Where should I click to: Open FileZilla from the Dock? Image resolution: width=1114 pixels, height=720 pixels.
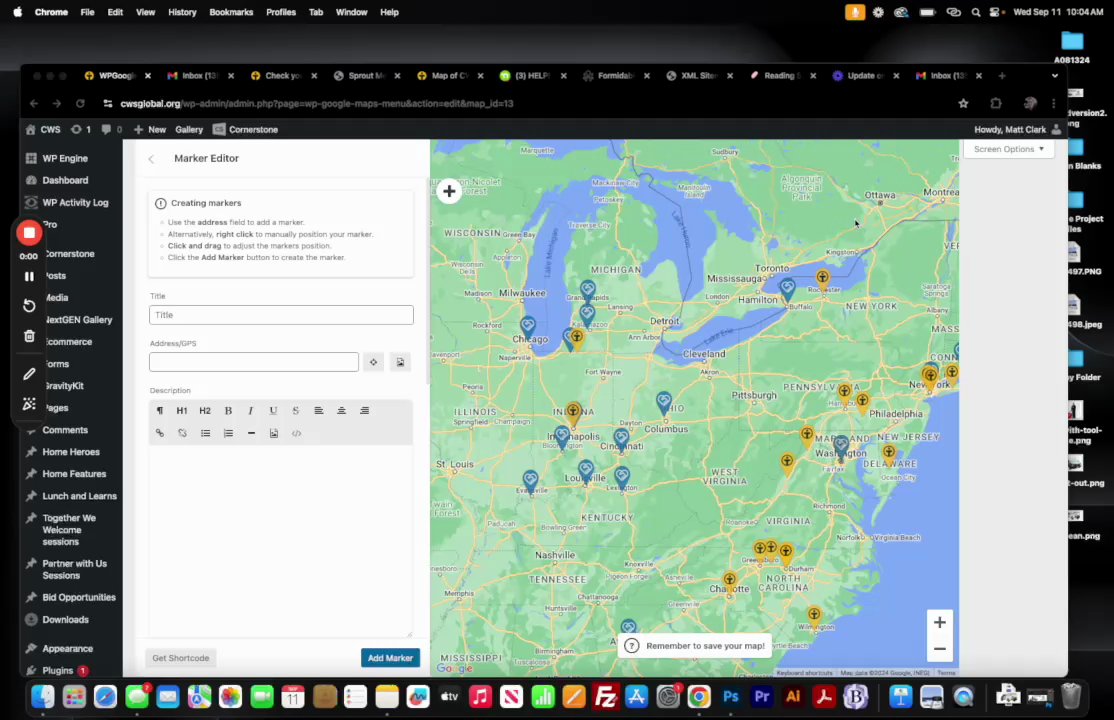[605, 697]
